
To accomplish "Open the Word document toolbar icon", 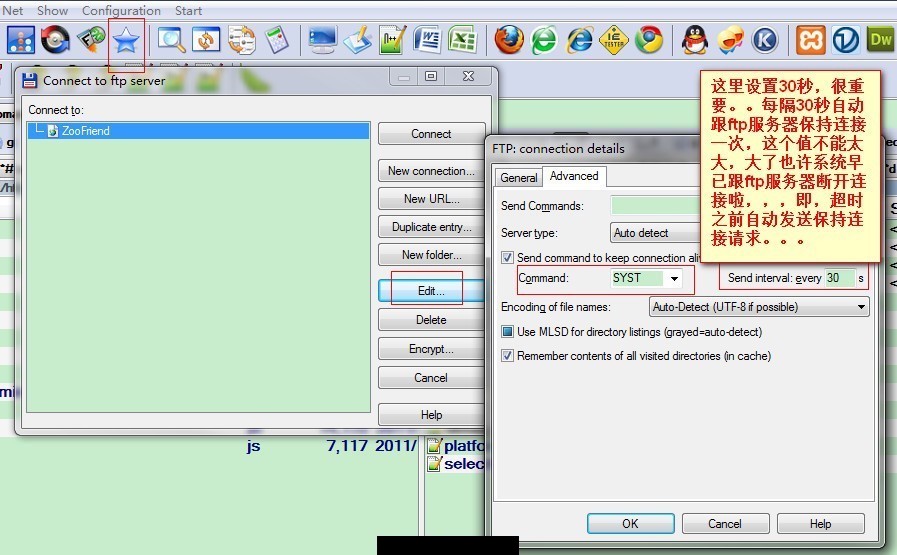I will click(427, 40).
